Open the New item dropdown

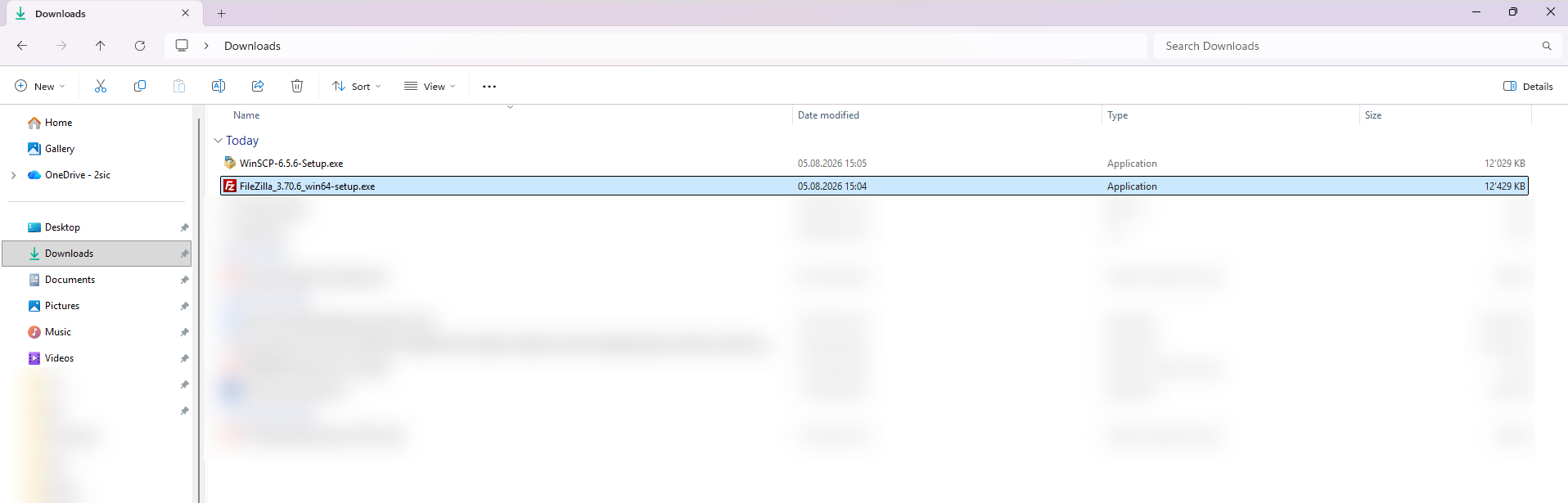39,86
